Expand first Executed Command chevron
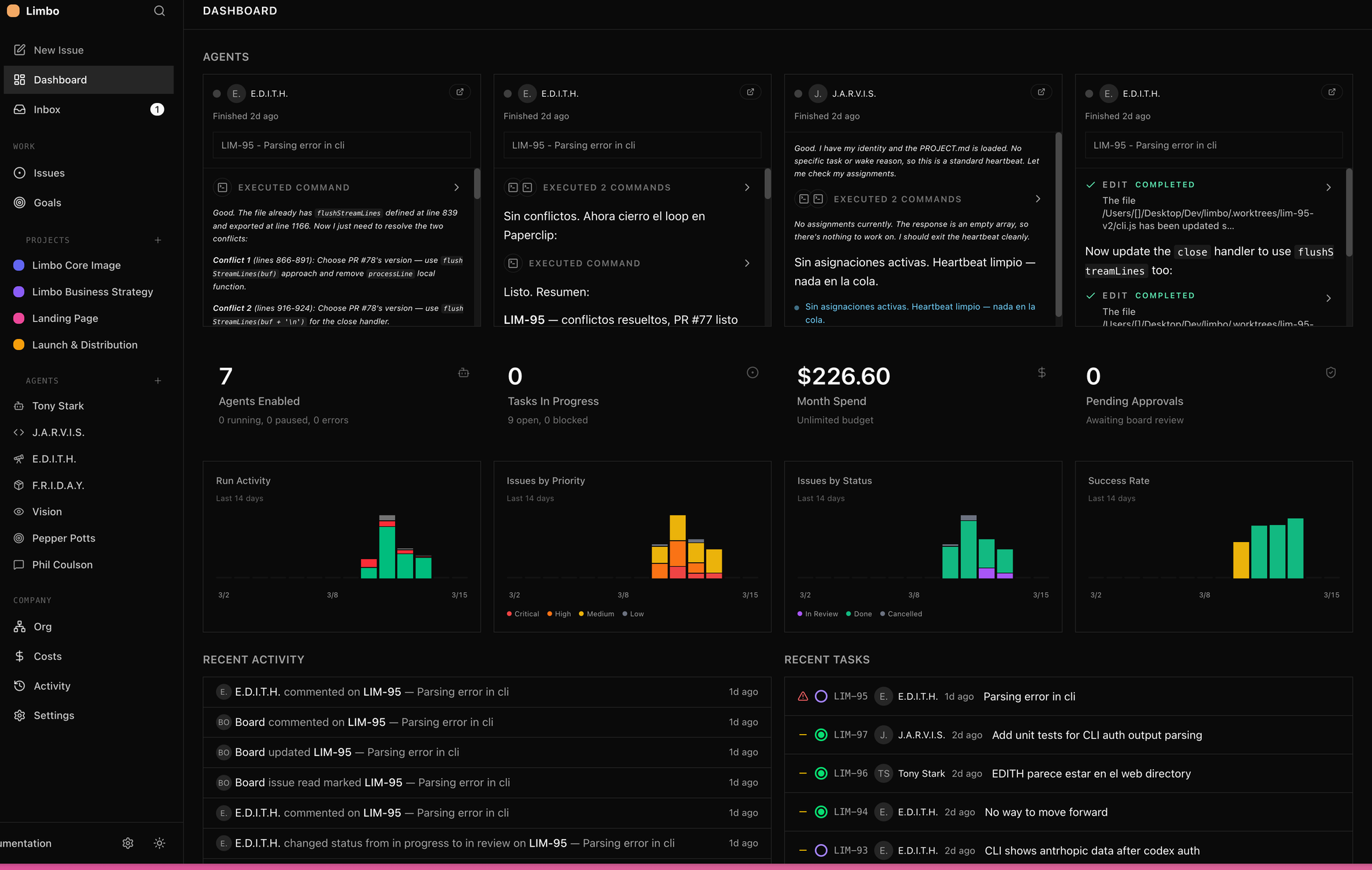Viewport: 1372px width, 870px height. click(x=456, y=187)
